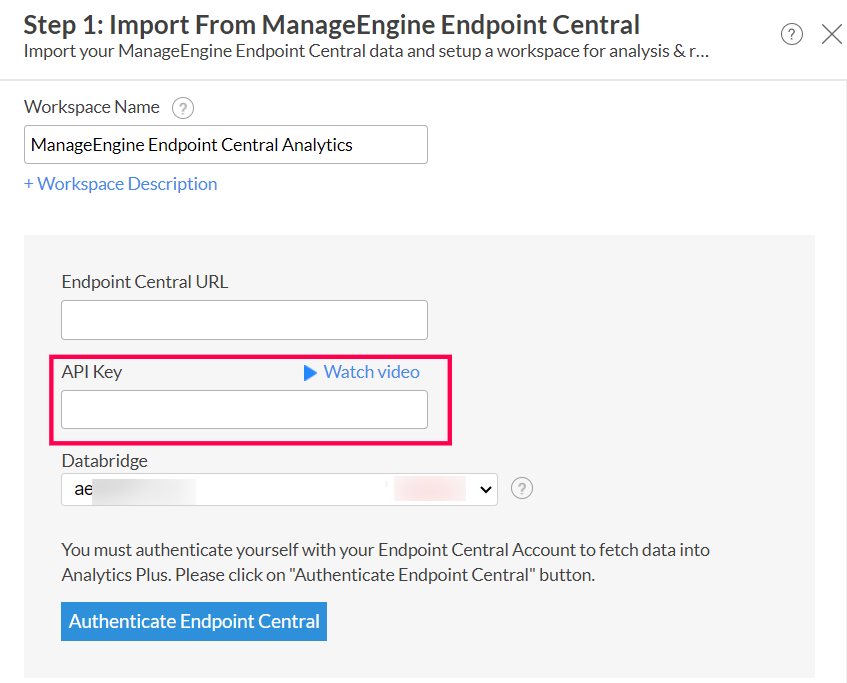Image resolution: width=847 pixels, height=683 pixels.
Task: Close the import dialog with the X
Action: click(x=831, y=35)
